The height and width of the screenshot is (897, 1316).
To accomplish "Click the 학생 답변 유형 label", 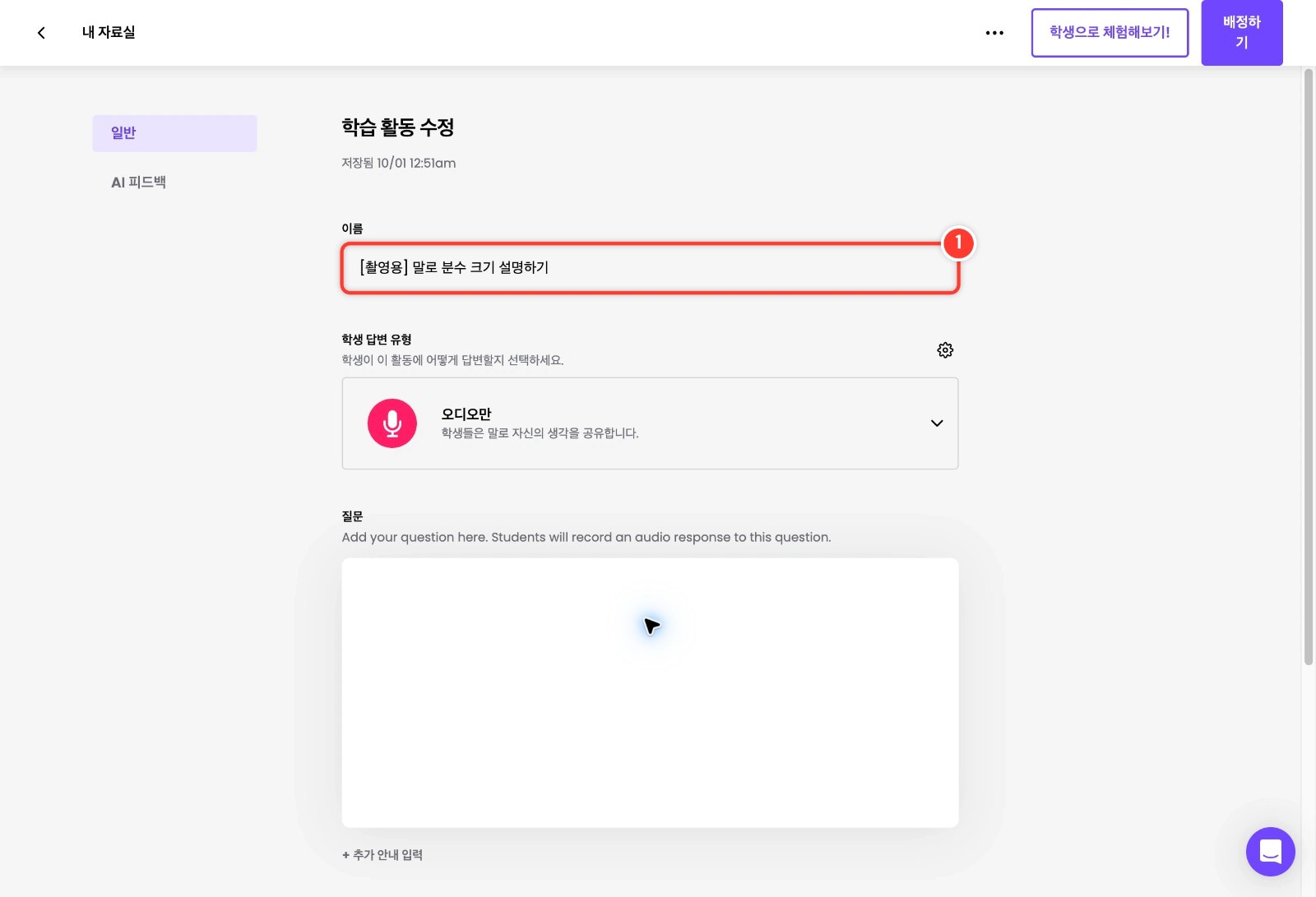I will (377, 340).
